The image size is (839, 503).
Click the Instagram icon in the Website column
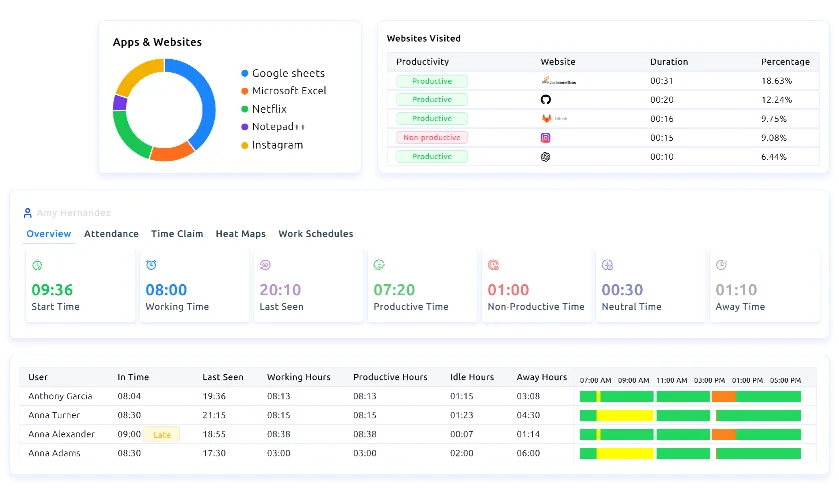[546, 138]
